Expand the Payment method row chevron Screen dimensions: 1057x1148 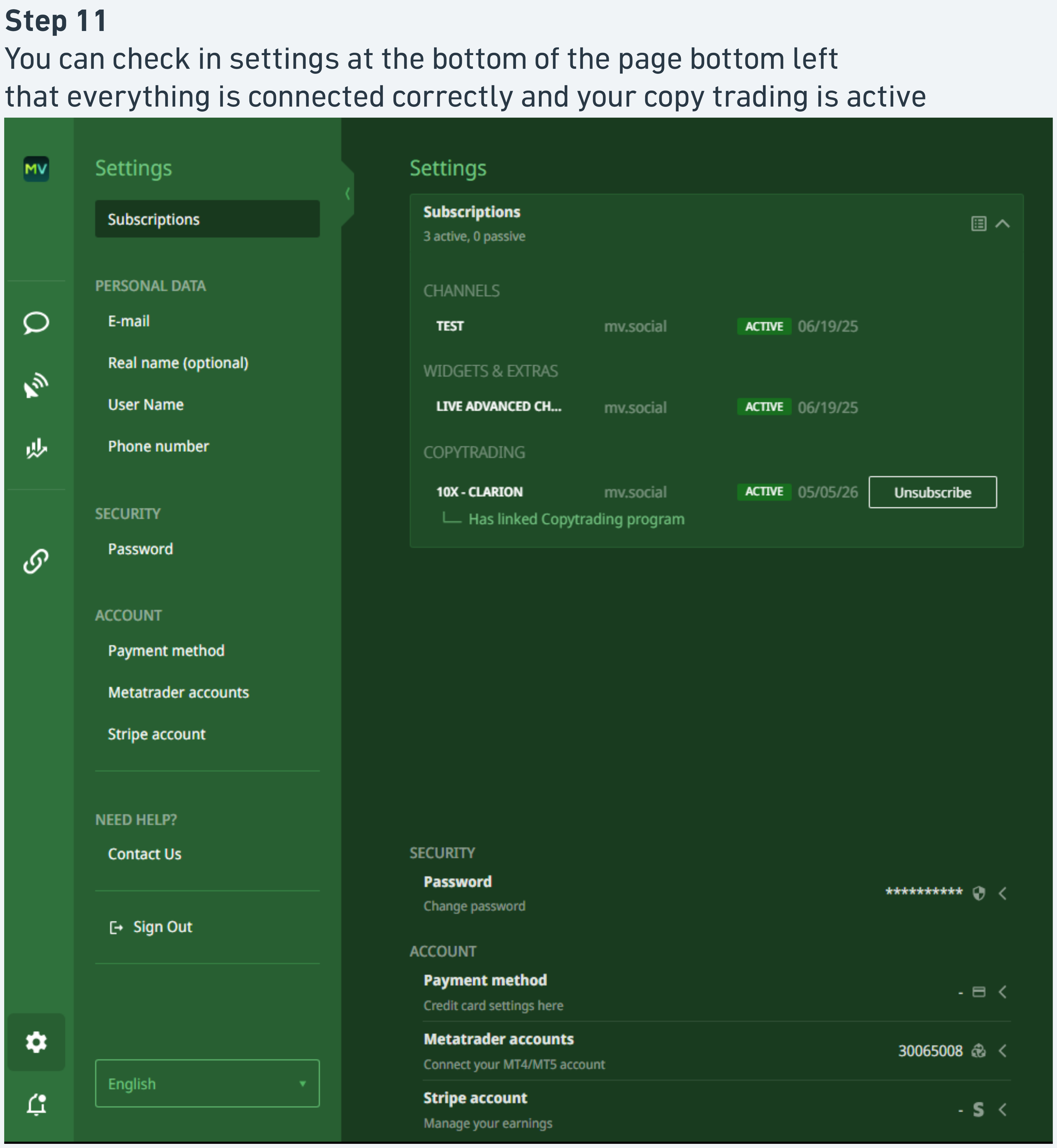tap(1003, 992)
